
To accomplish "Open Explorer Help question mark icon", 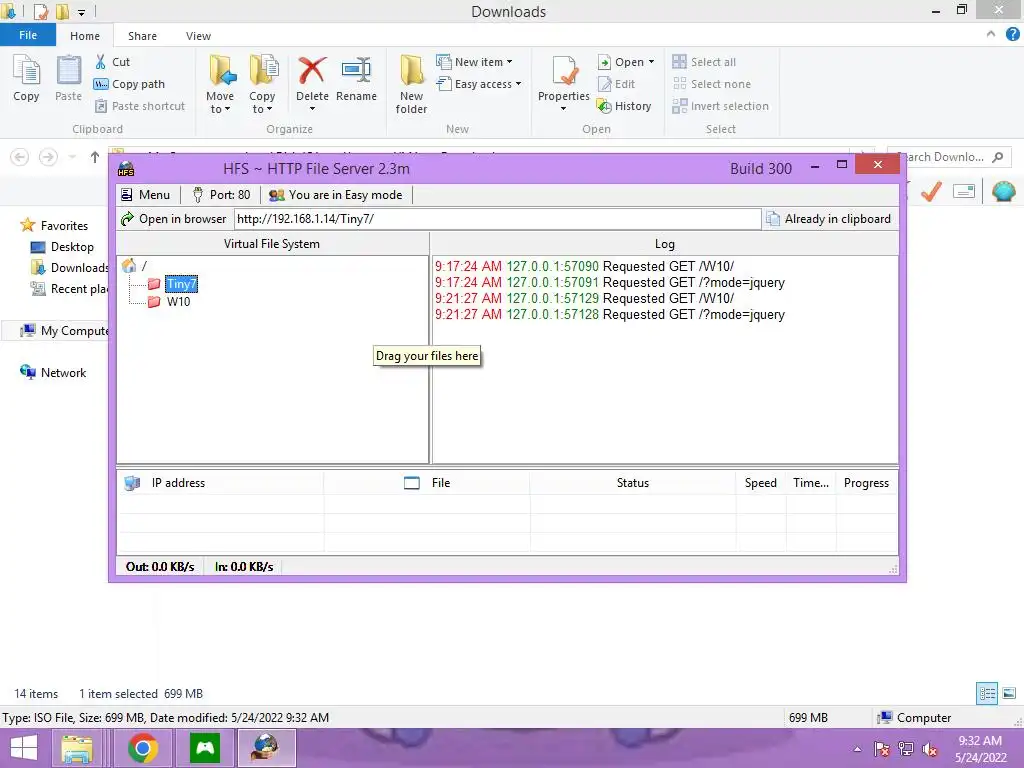I will tap(1012, 34).
